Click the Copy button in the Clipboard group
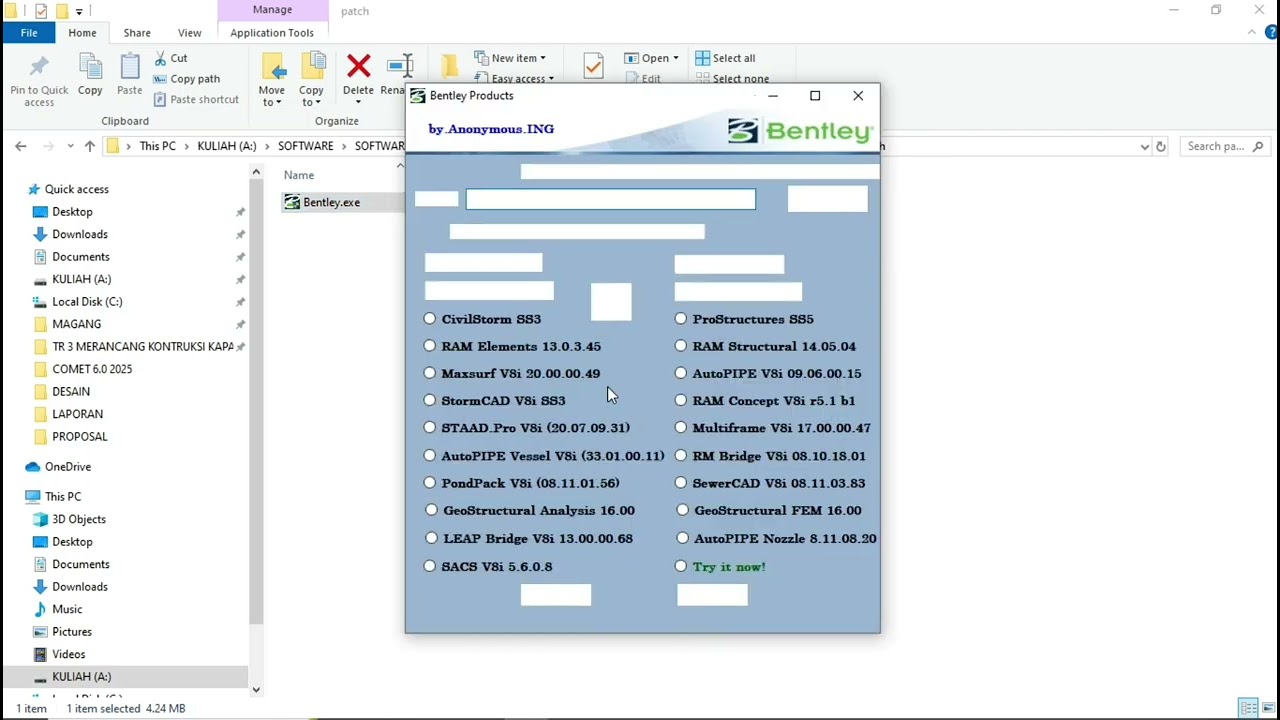Screen dimensions: 1280x720 click(x=90, y=76)
